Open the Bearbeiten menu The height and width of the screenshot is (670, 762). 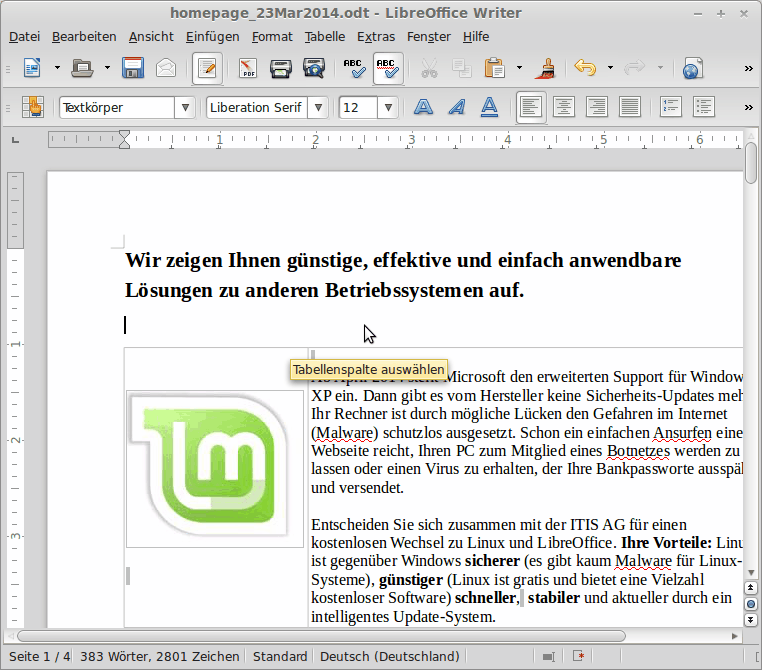tap(84, 37)
